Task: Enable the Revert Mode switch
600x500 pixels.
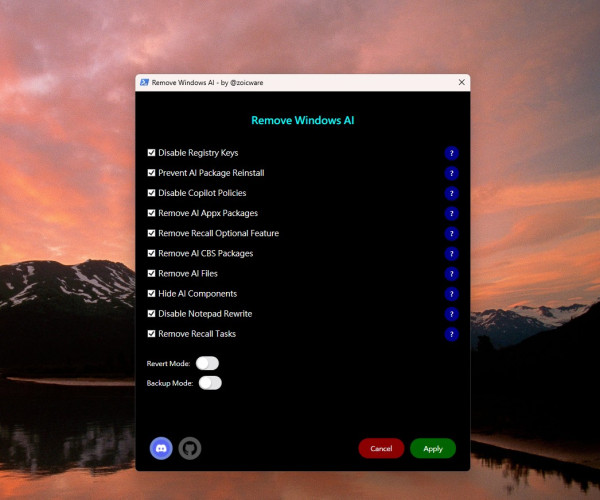Action: pos(207,363)
